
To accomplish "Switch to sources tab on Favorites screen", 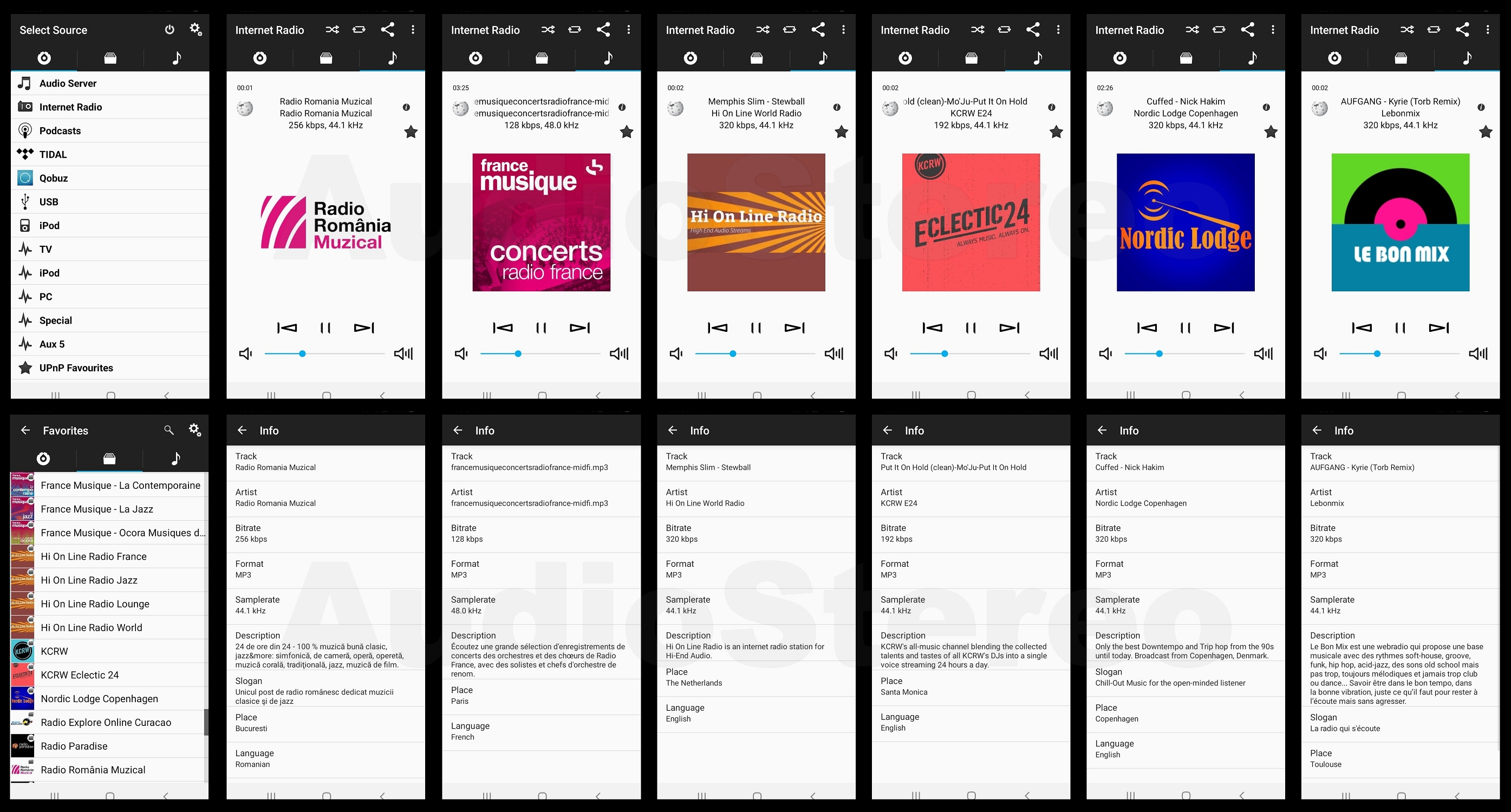I will [43, 459].
